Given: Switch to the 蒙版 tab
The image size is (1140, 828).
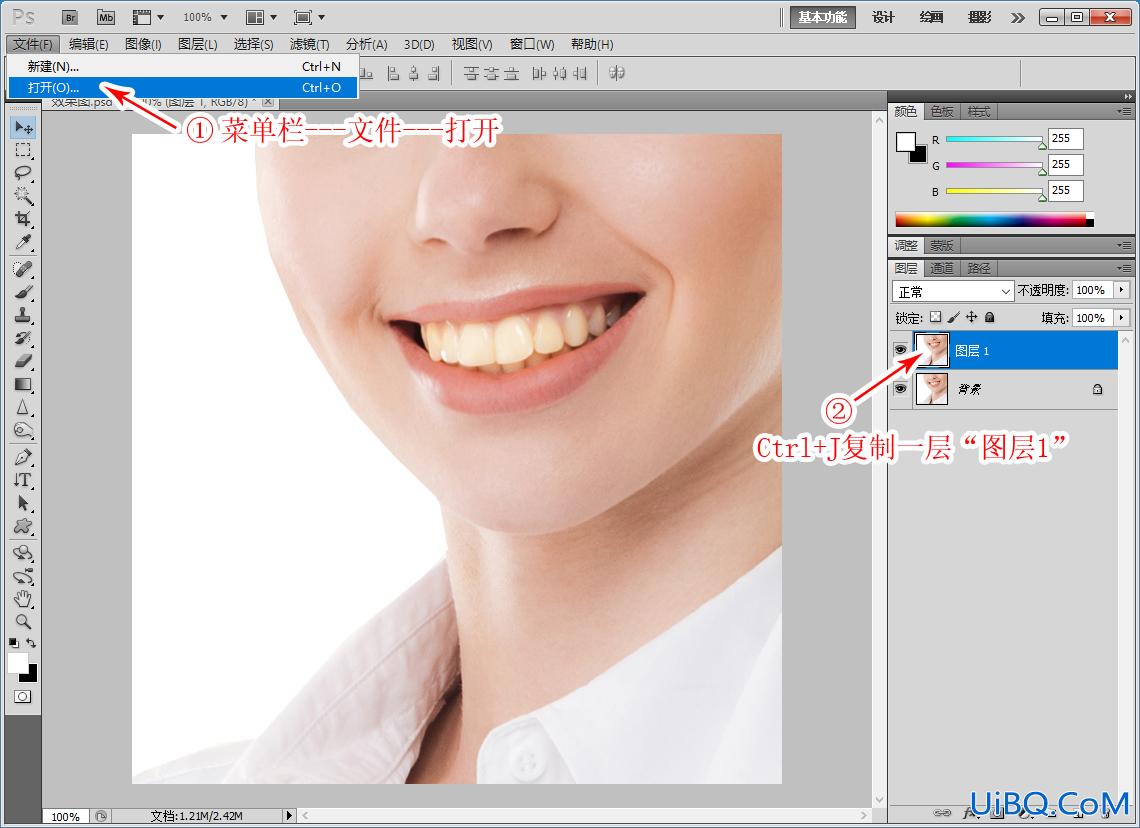Looking at the screenshot, I should (x=942, y=245).
